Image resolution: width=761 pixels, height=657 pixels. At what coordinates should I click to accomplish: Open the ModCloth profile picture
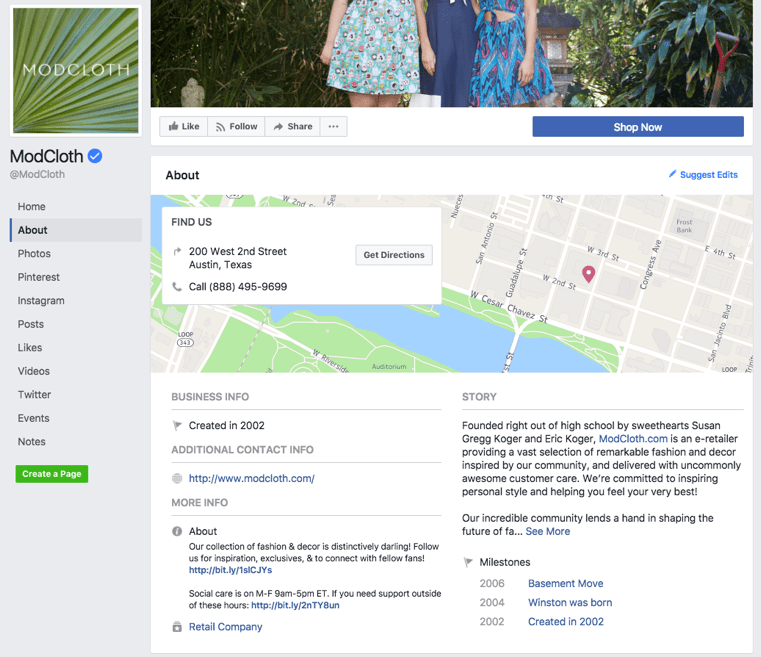(76, 70)
